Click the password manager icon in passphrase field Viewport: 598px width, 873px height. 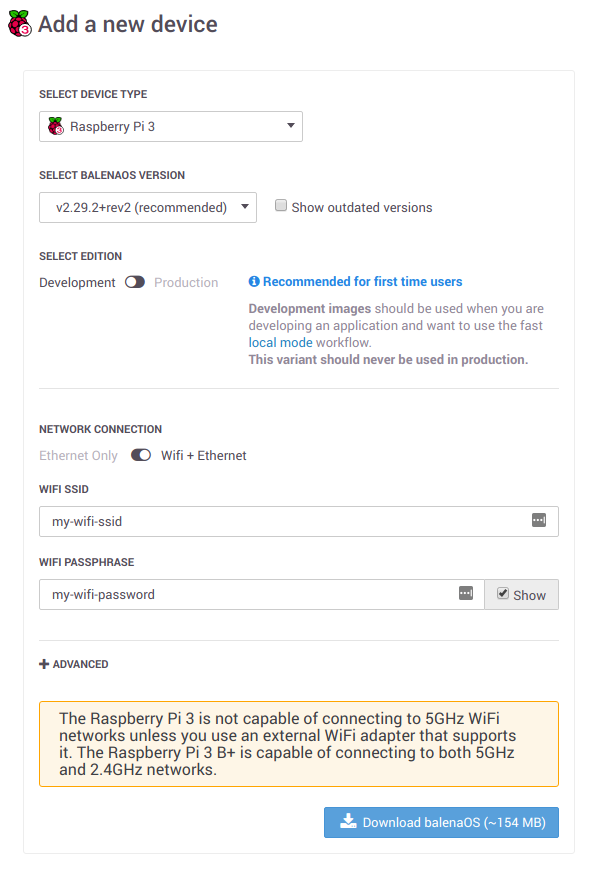[x=466, y=594]
